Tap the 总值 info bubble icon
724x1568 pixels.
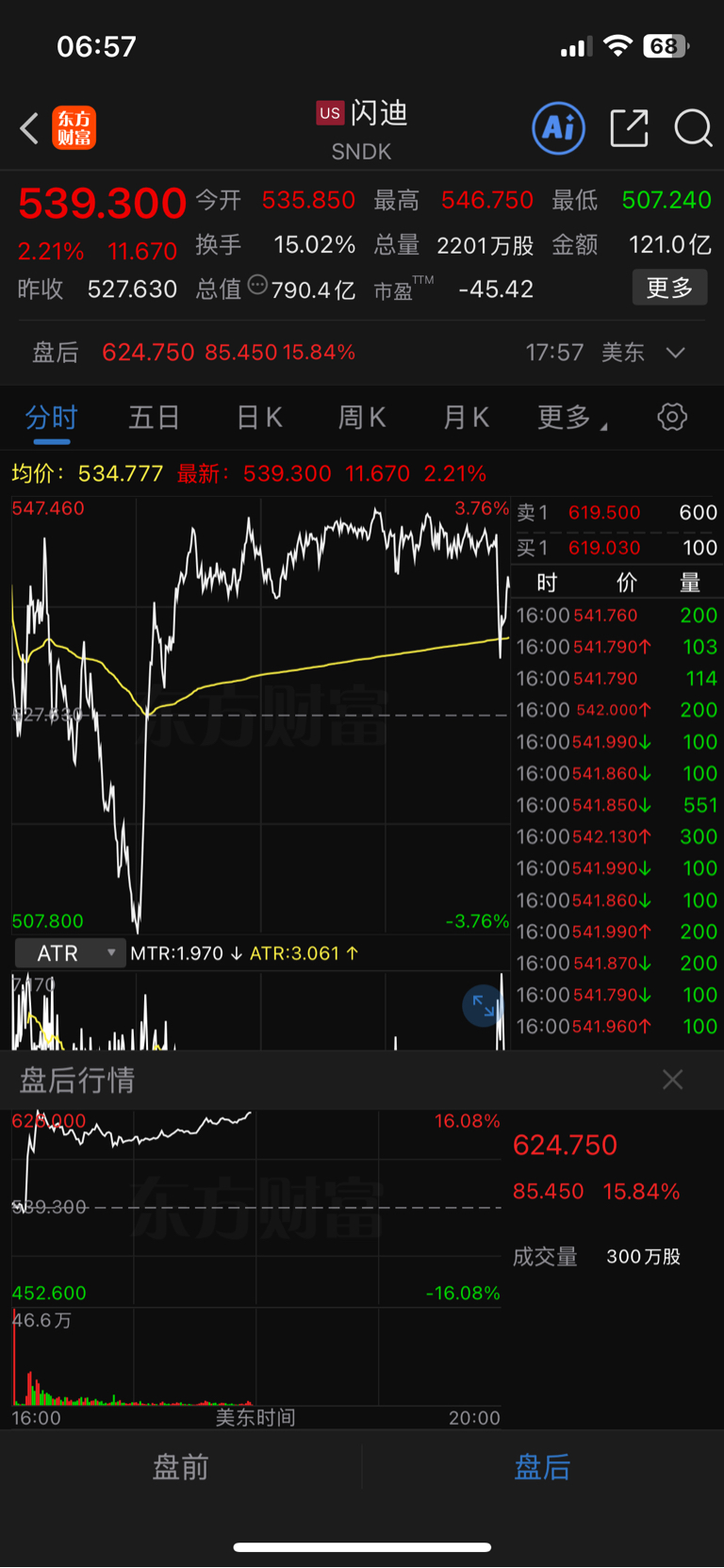[257, 285]
